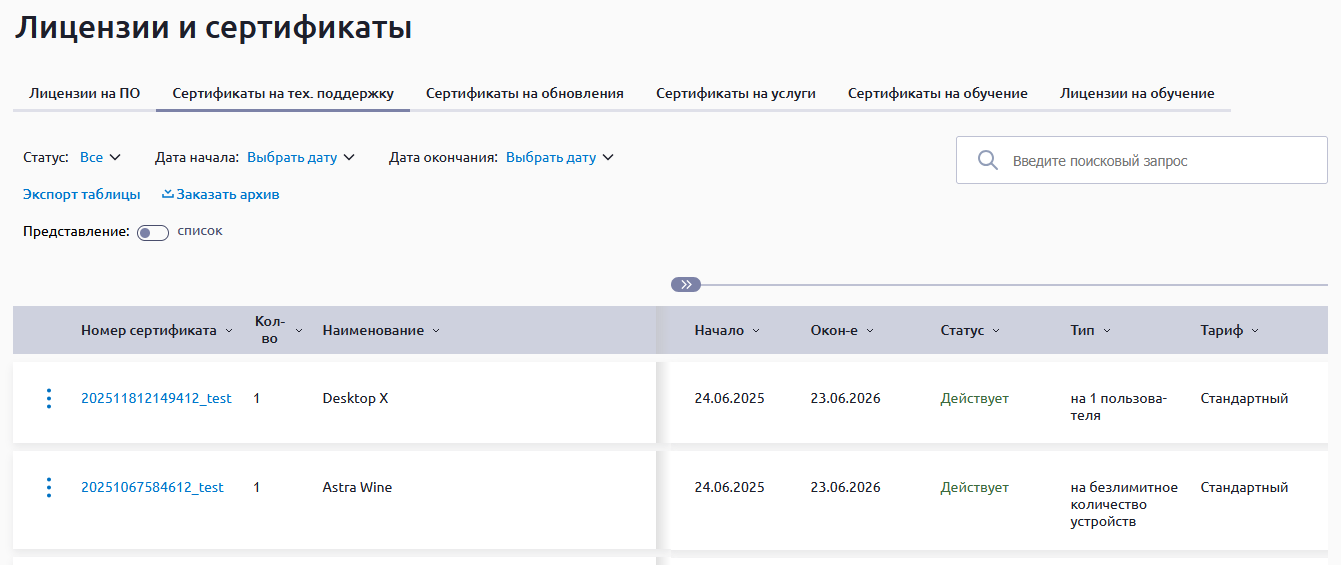
Task: Click the Кол-во column sort arrow
Action: [x=298, y=331]
